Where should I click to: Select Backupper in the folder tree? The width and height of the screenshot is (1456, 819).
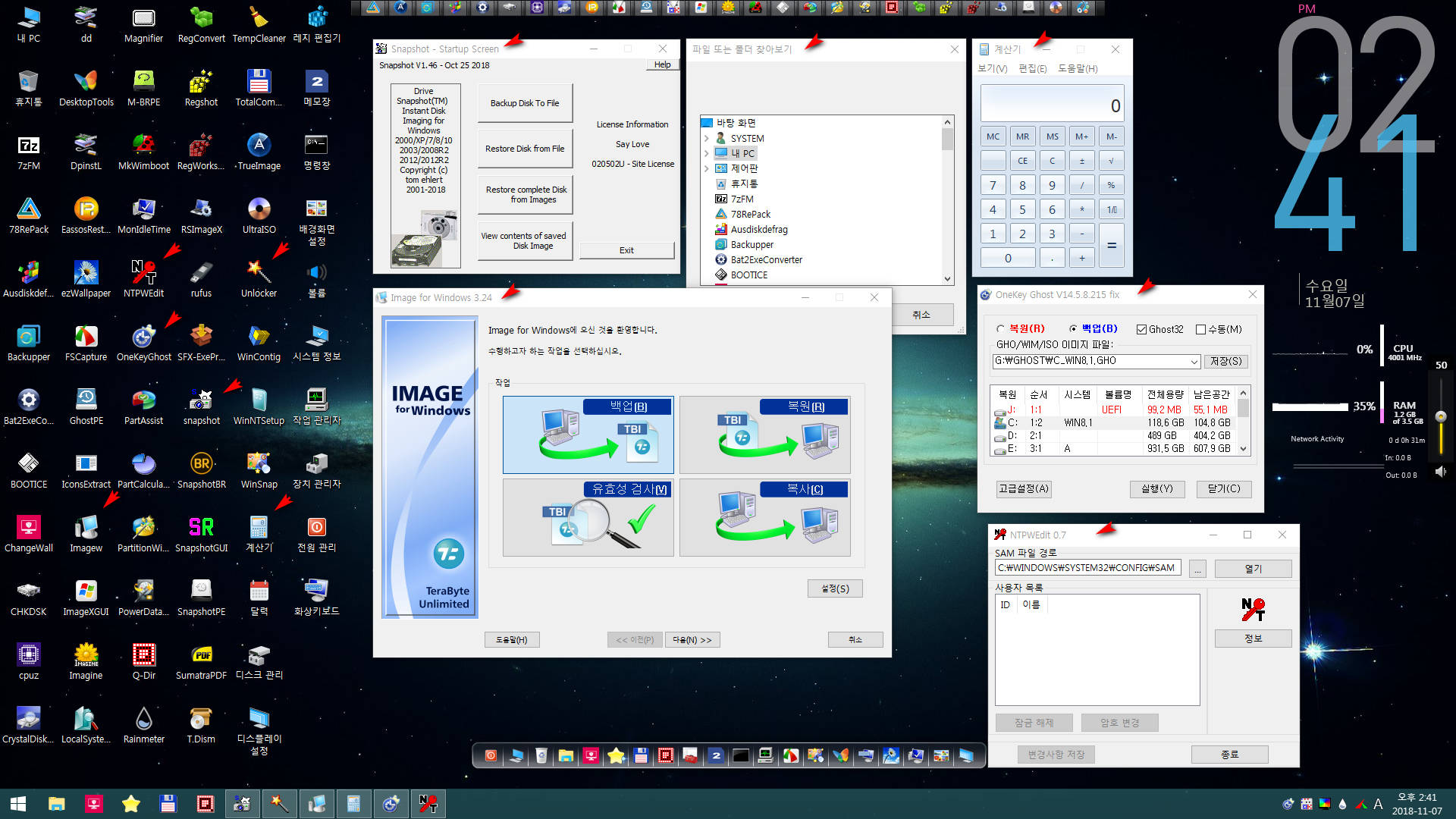[752, 245]
